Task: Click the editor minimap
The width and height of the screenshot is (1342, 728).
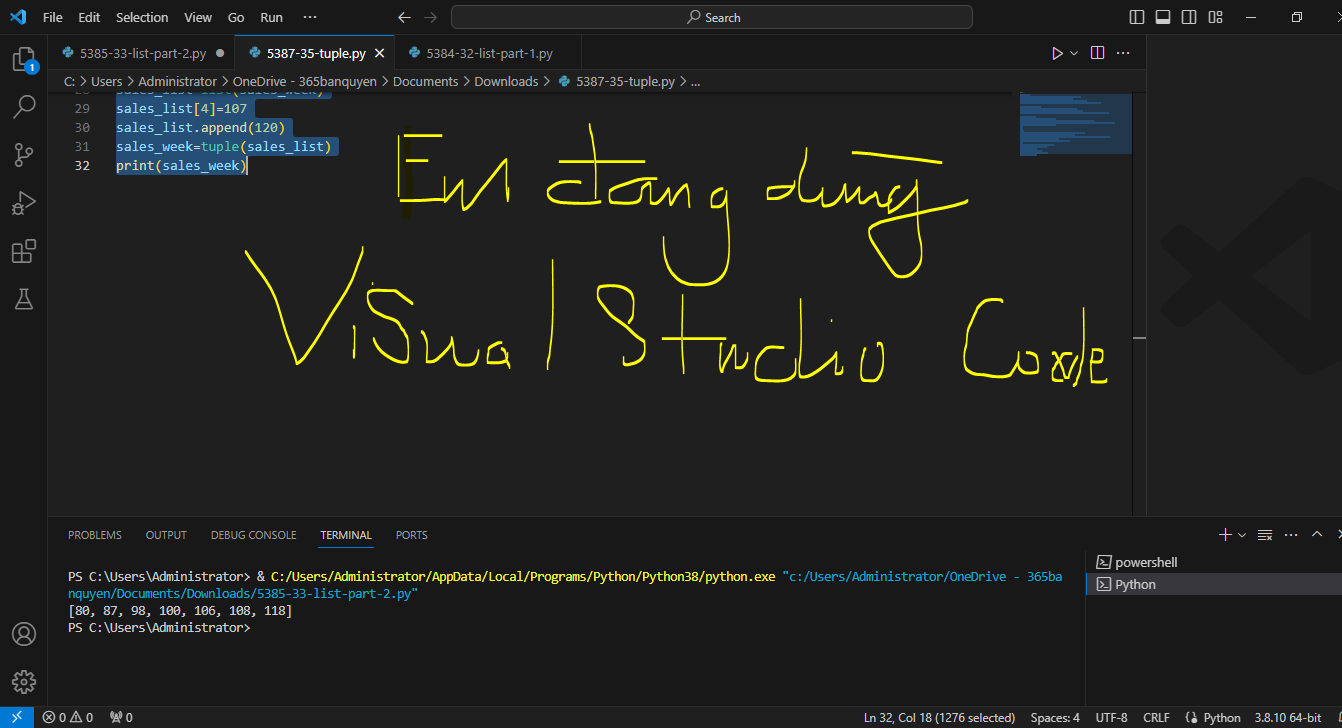Action: pos(1075,123)
